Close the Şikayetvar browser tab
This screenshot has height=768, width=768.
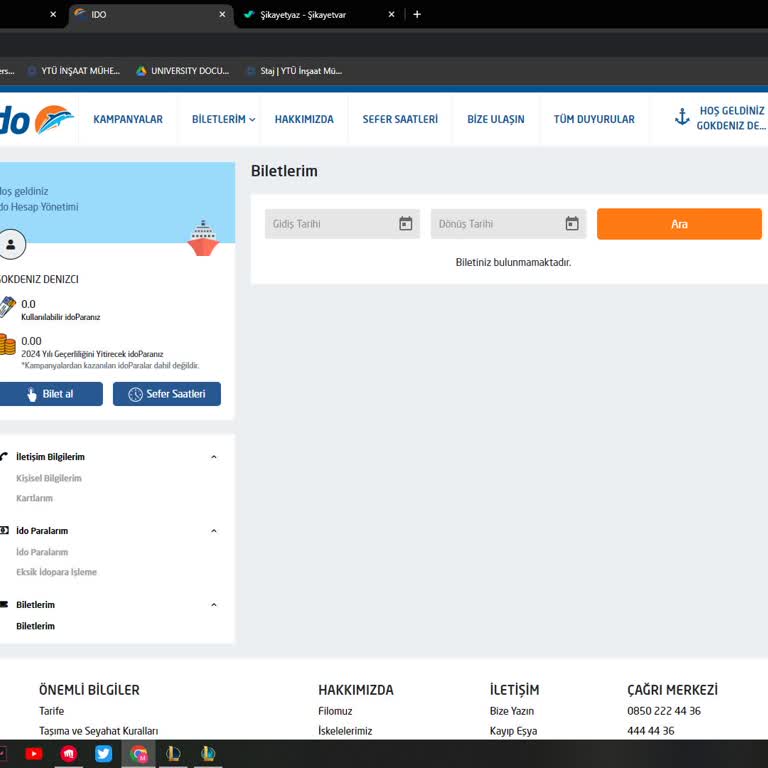tap(391, 15)
